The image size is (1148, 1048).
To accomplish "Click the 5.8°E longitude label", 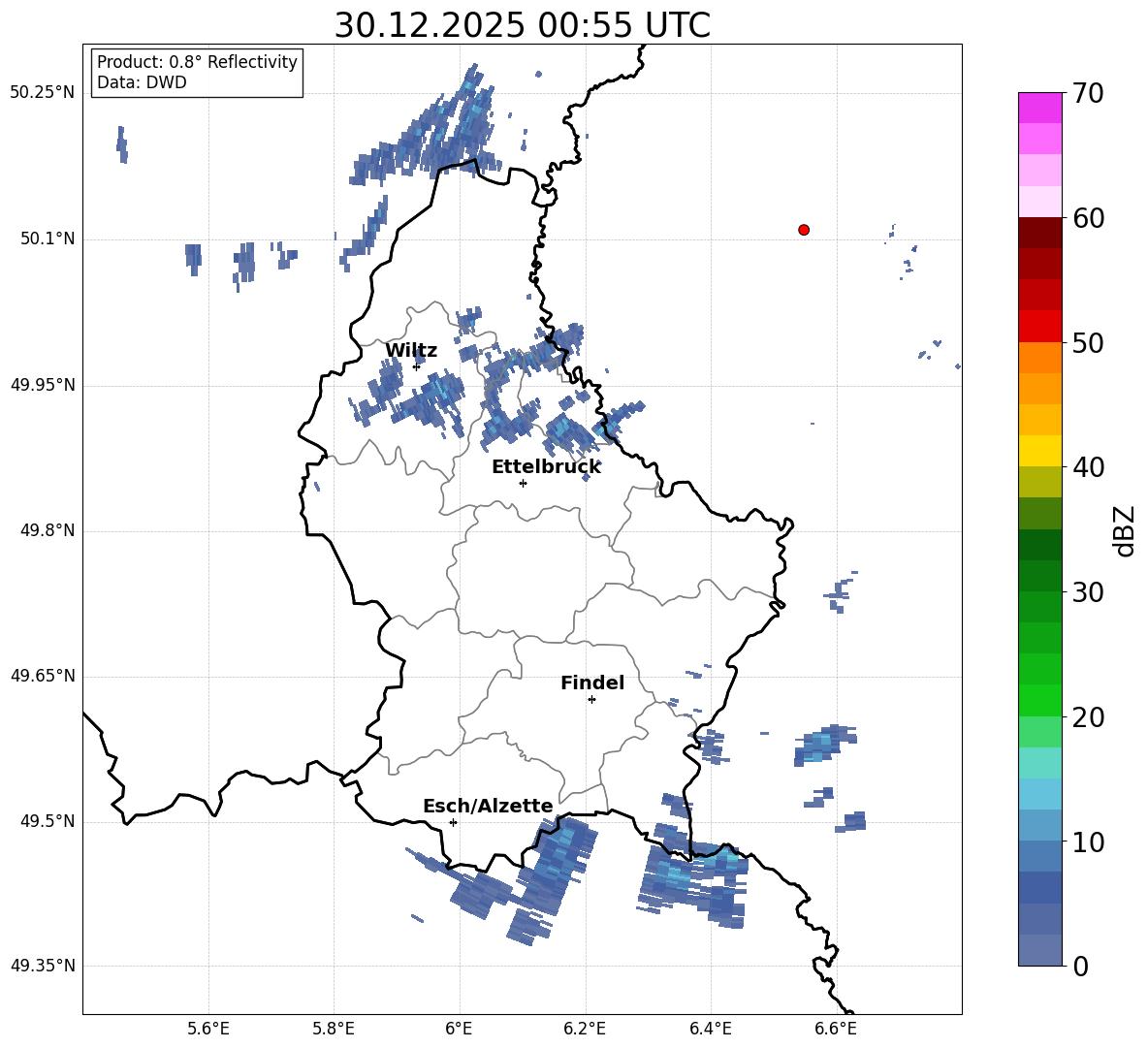I will click(x=334, y=1030).
